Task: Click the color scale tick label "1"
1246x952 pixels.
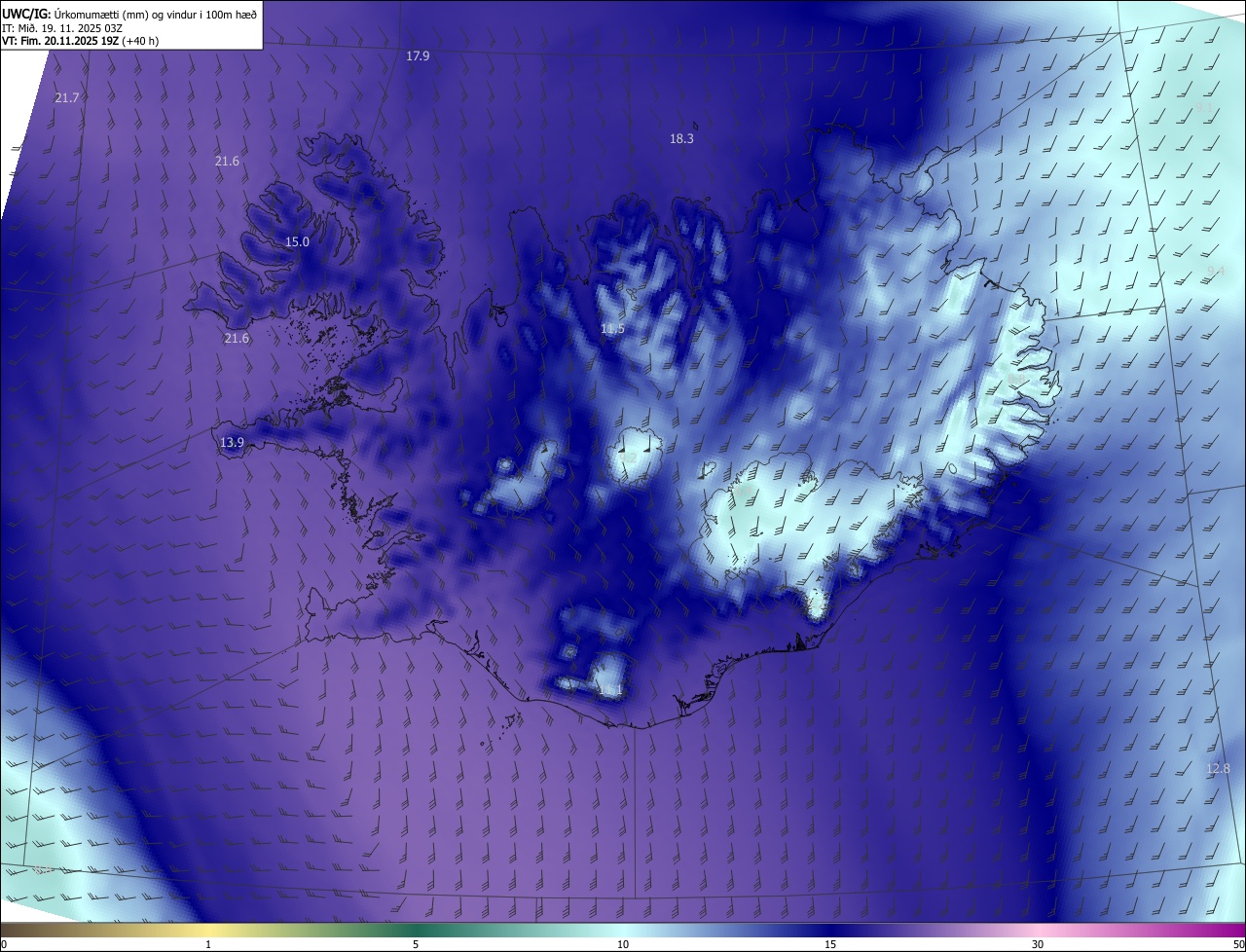Action: 208,944
